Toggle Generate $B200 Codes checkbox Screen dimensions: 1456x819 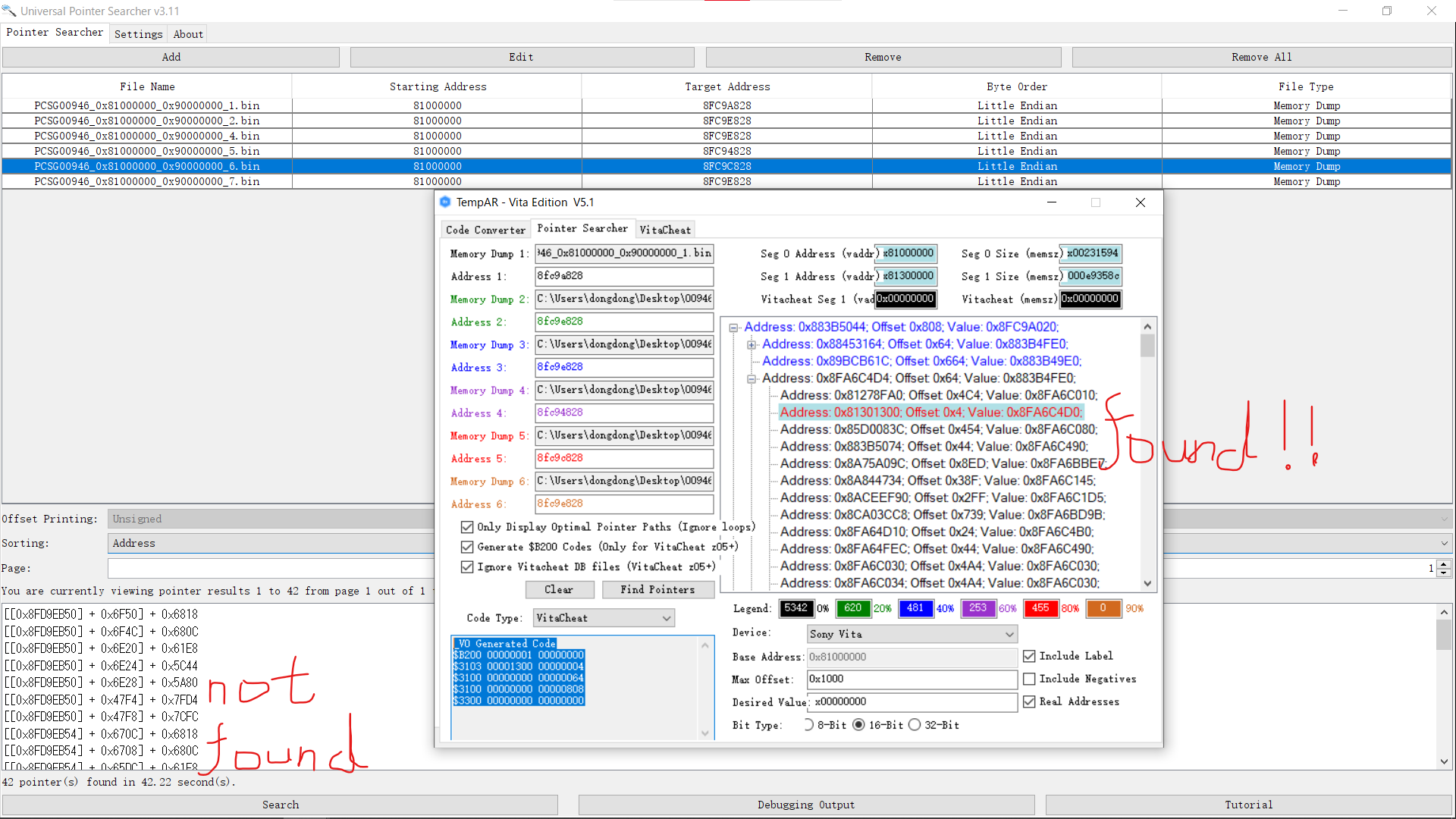[467, 547]
